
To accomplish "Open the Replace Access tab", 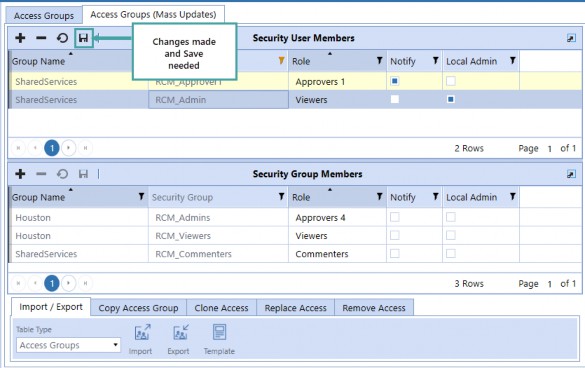I will [x=295, y=308].
